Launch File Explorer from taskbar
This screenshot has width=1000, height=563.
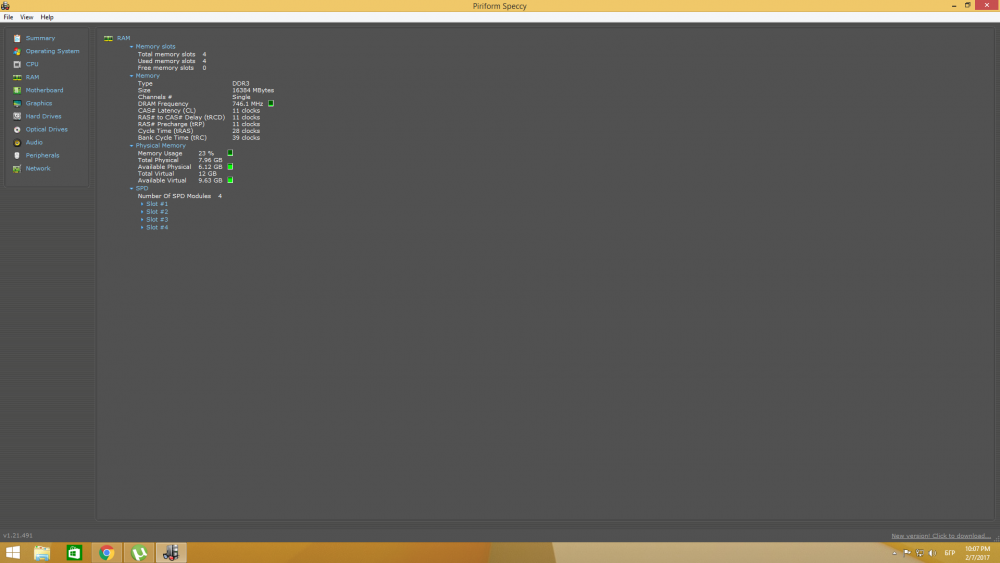42,552
